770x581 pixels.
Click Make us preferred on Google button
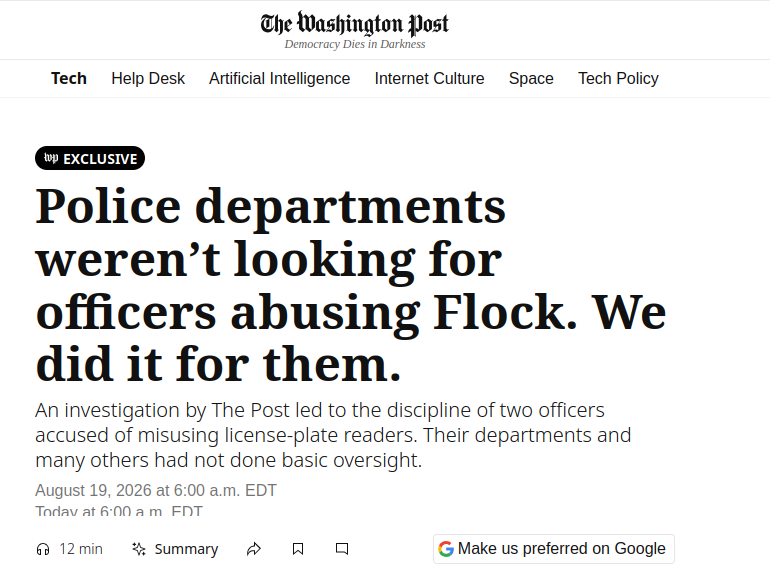553,549
